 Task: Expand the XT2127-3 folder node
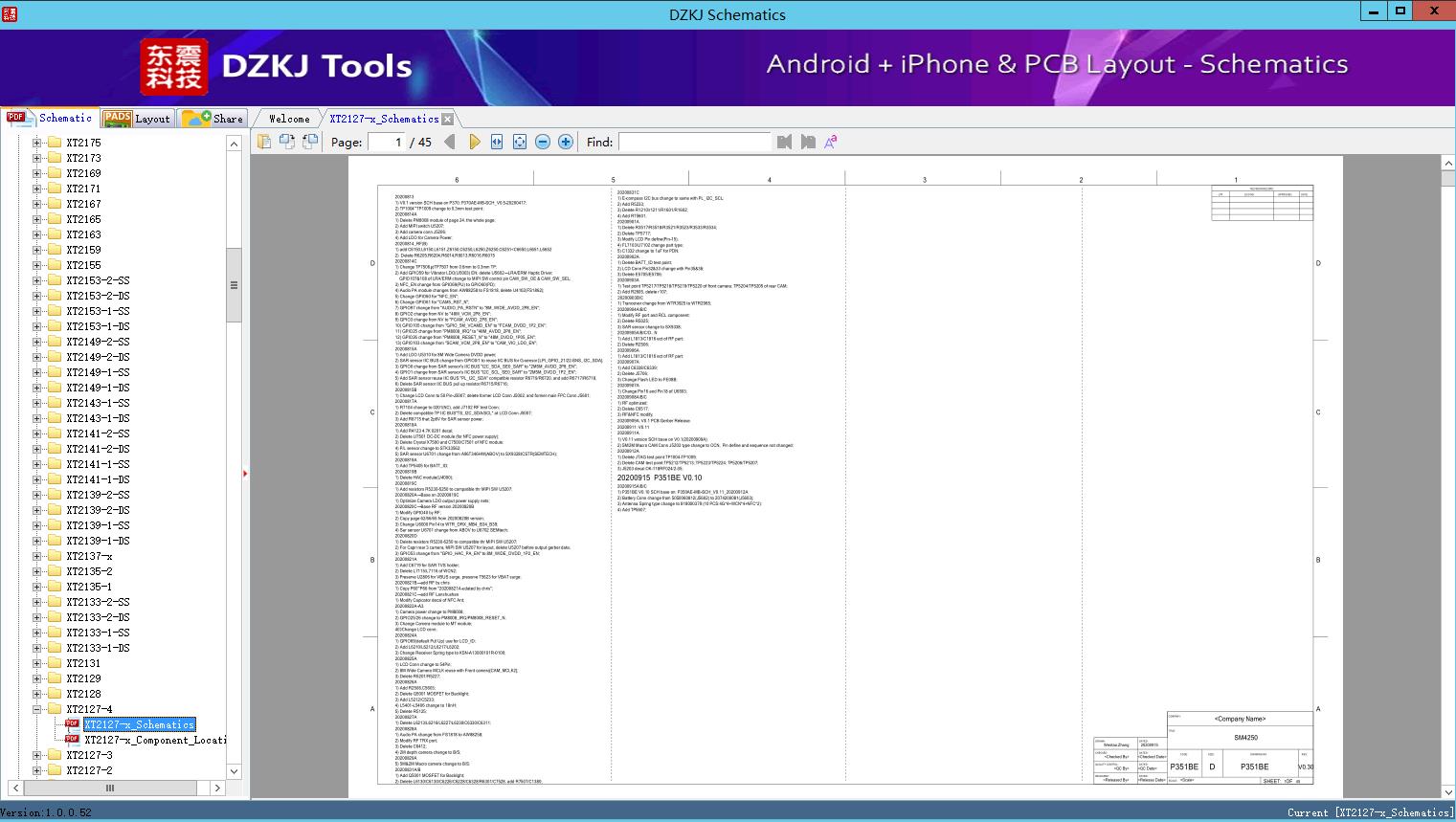(36, 755)
